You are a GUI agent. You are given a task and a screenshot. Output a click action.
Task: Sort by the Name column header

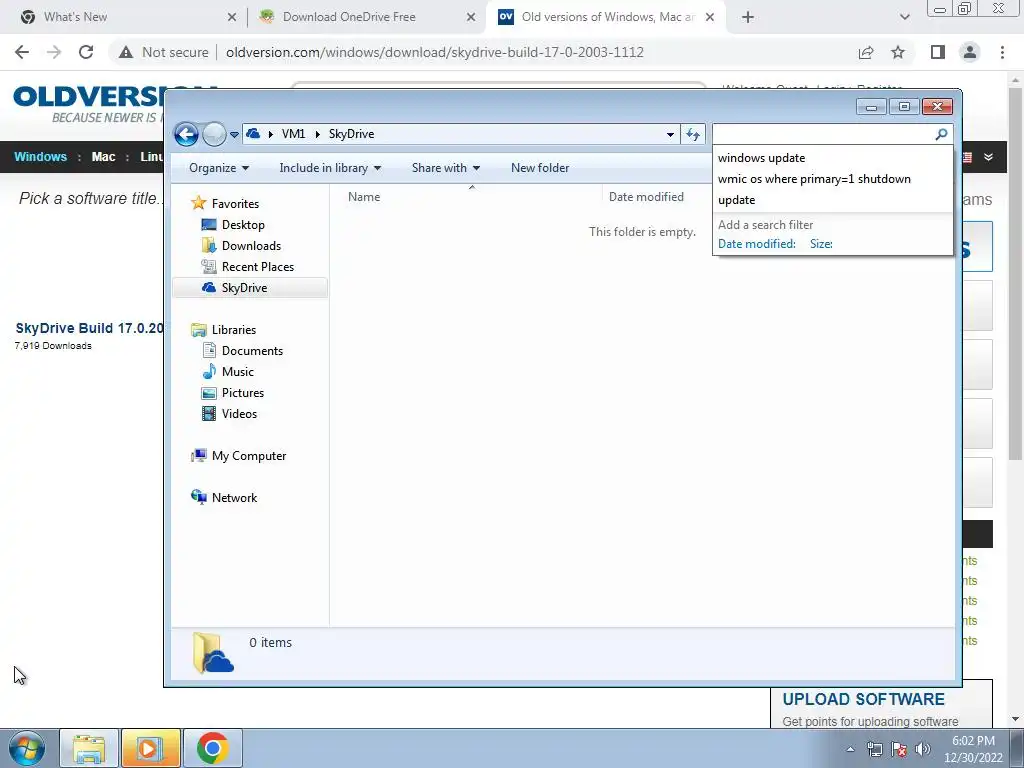click(364, 197)
